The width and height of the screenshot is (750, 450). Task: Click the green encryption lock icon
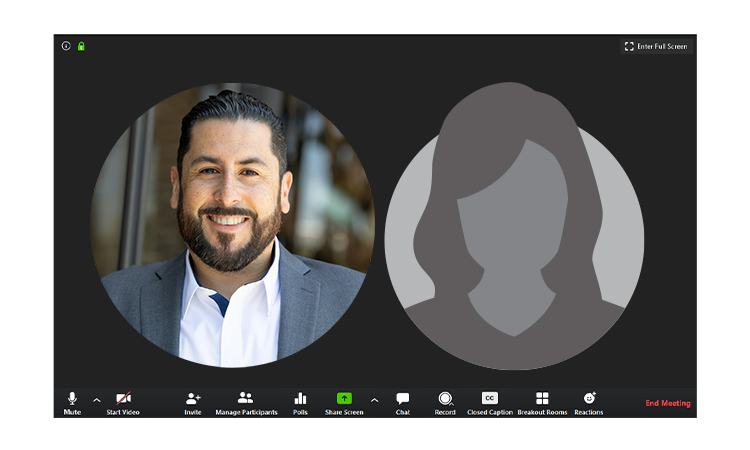pyautogui.click(x=81, y=46)
